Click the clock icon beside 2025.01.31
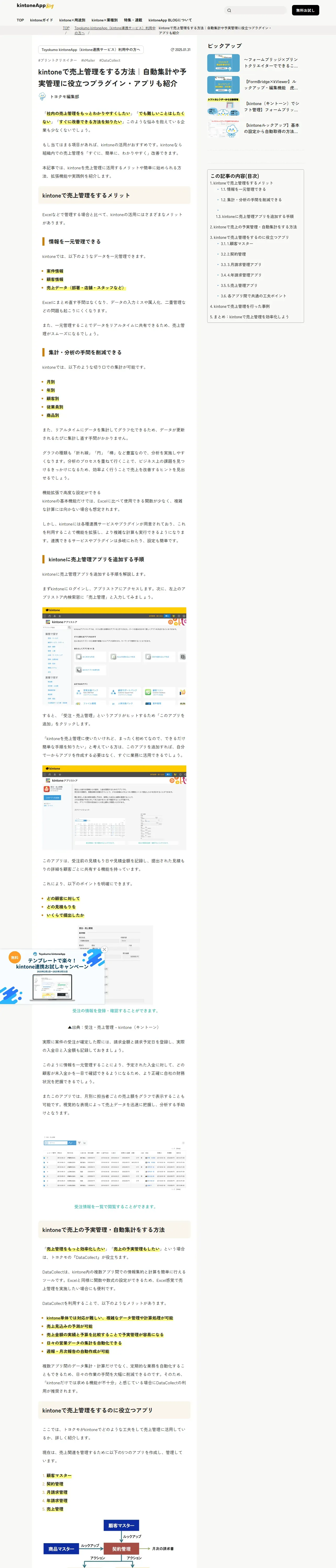This screenshot has height=1568, width=336. point(172,50)
